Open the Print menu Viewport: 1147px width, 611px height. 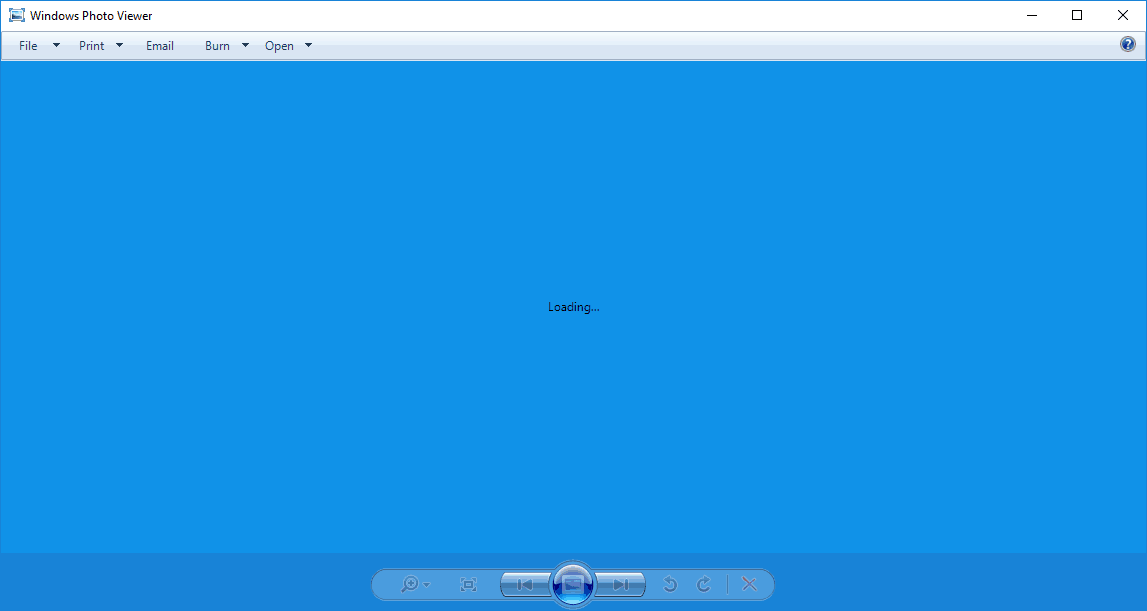click(x=91, y=45)
